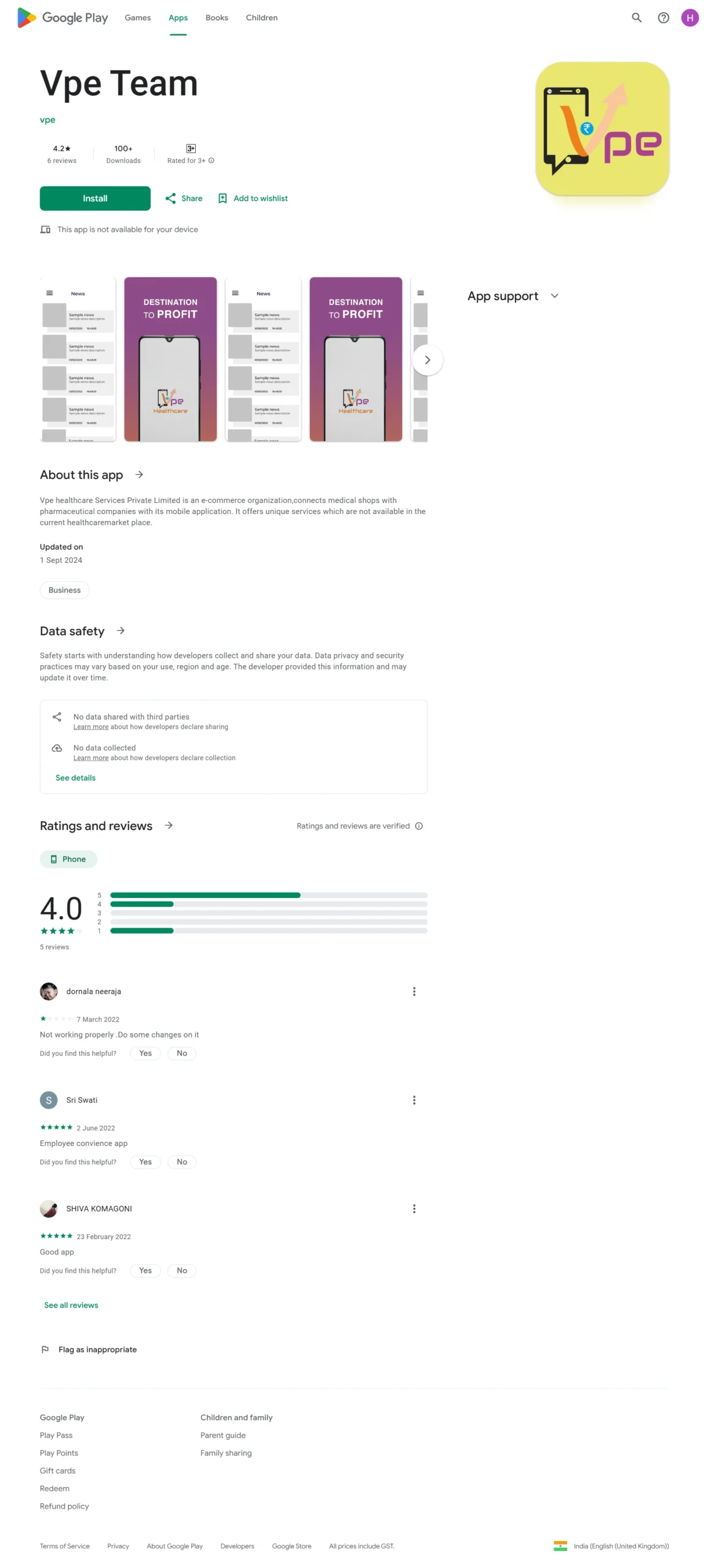Open the help center question-mark icon

pyautogui.click(x=663, y=18)
